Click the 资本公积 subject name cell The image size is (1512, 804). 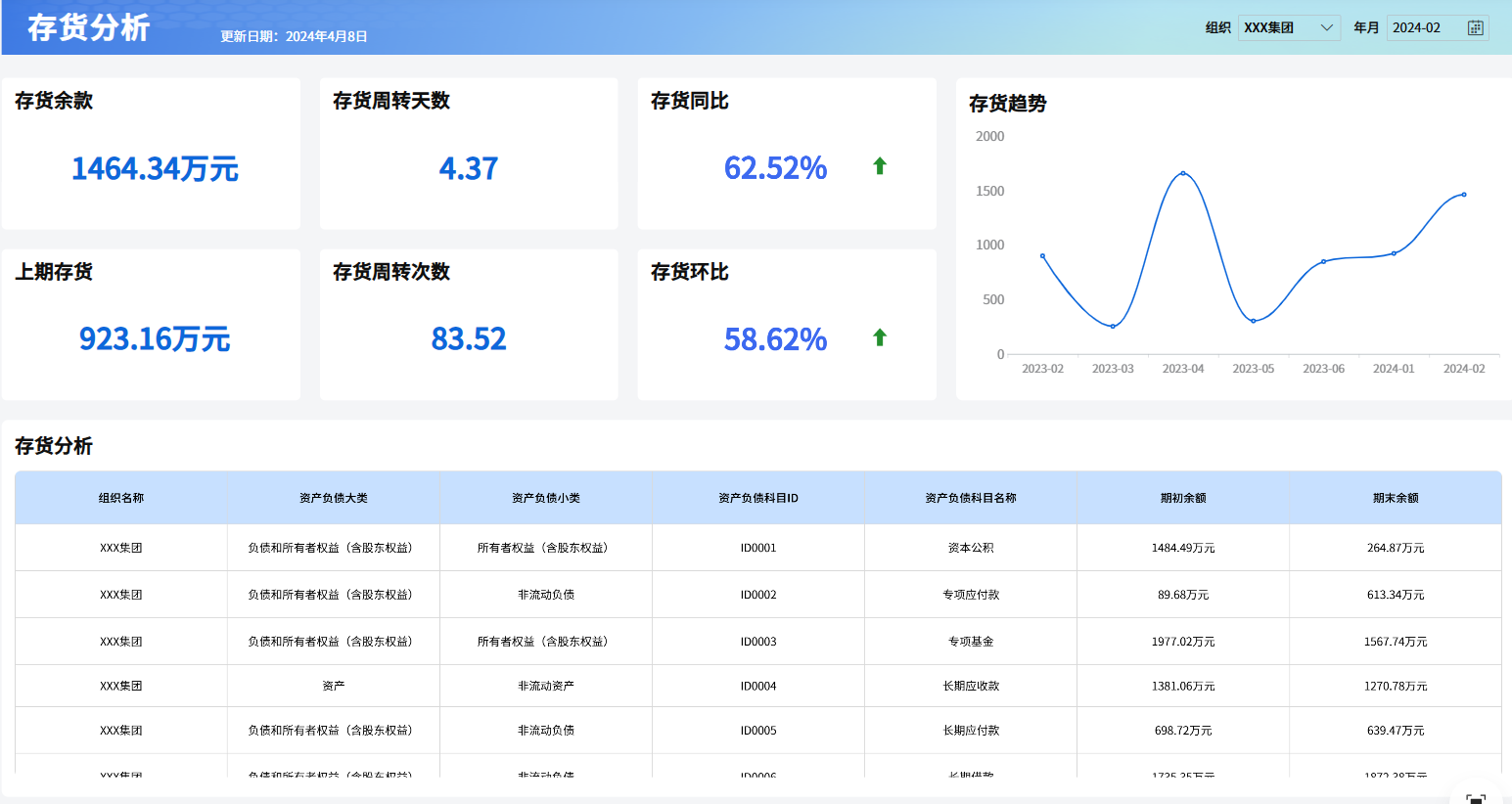971,548
